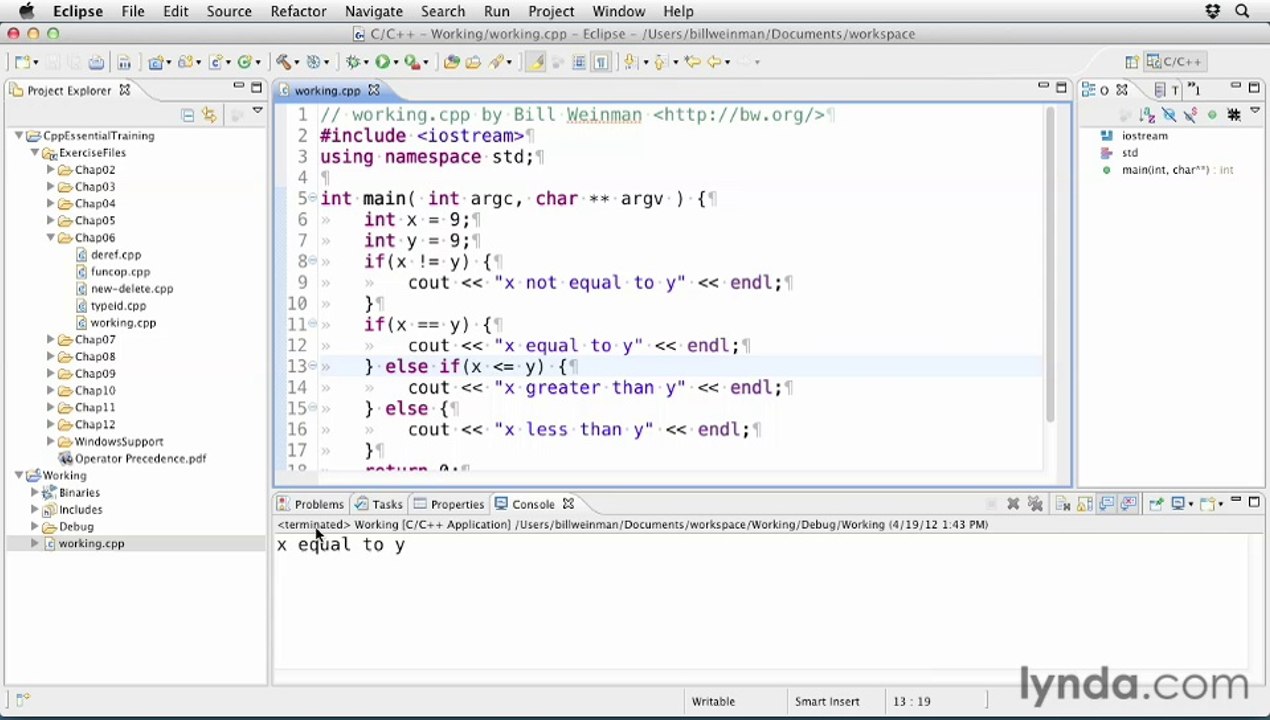Toggle the Mark Occurrences highlighter button

point(536,62)
